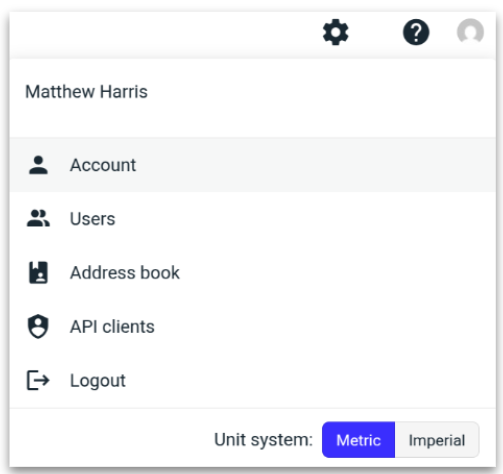The width and height of the screenshot is (503, 474).
Task: Click the grey user avatar icon
Action: tap(470, 31)
